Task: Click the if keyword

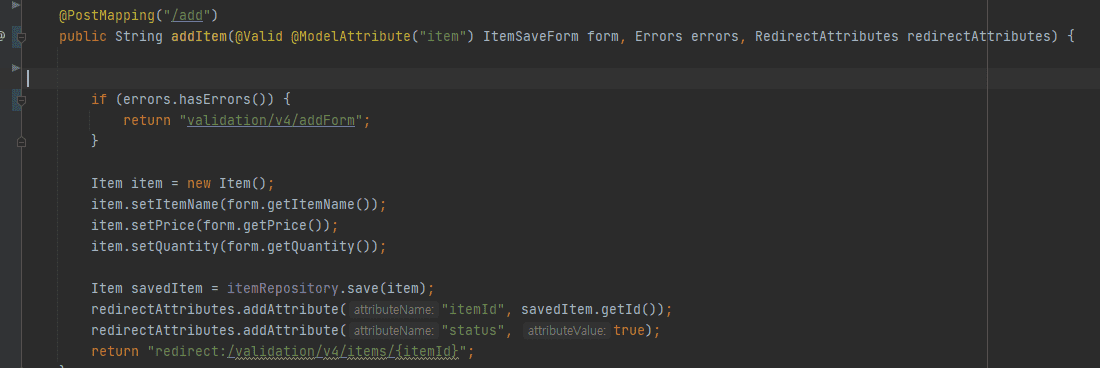Action: 99,99
